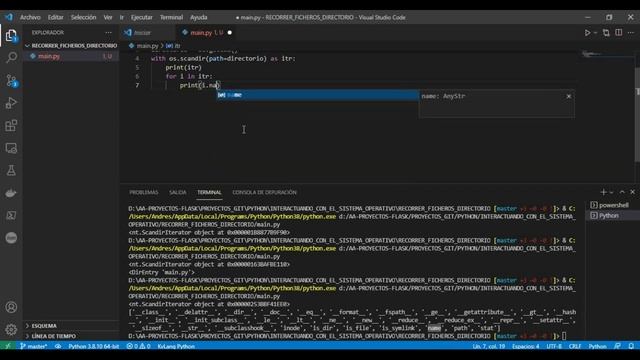Open the Terminal menu
The image size is (640, 360).
171,18
